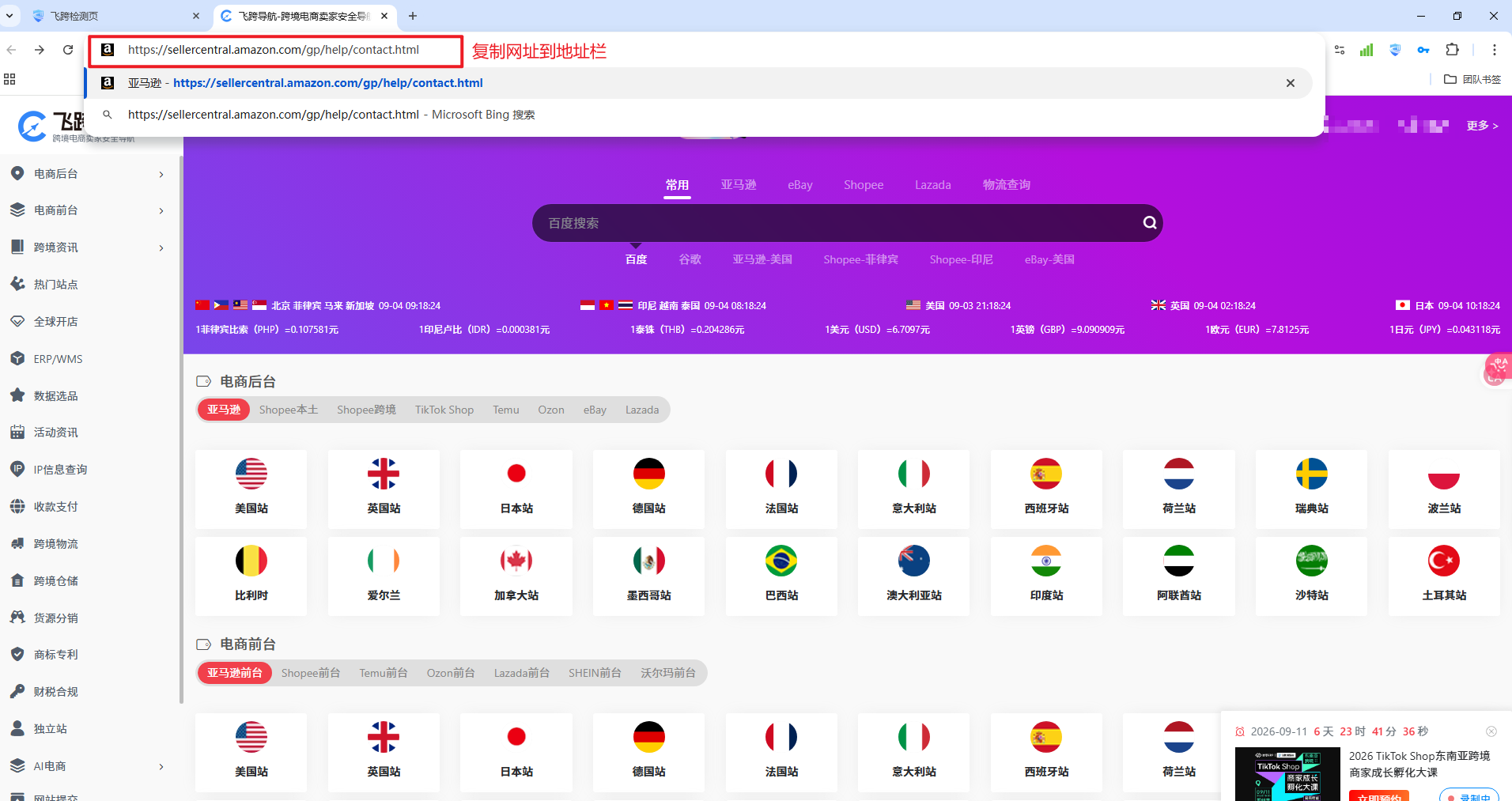Close the TikTok Shop promo popup
Viewport: 1512px width, 801px height.
pos(1491,731)
